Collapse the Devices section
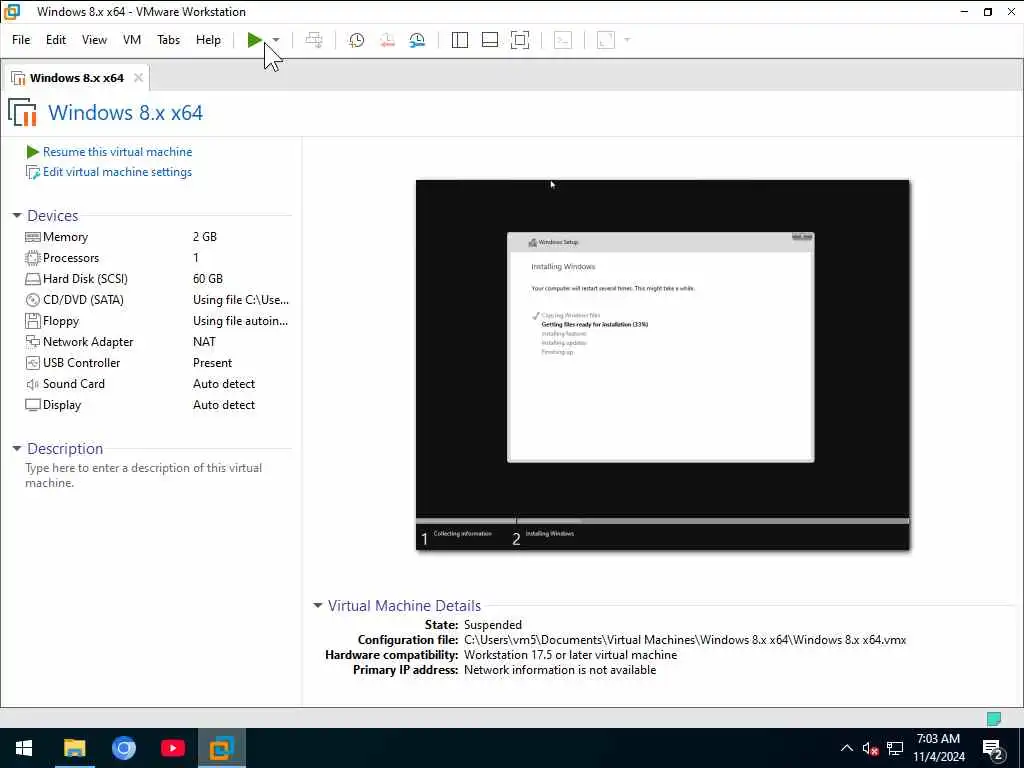 17,216
